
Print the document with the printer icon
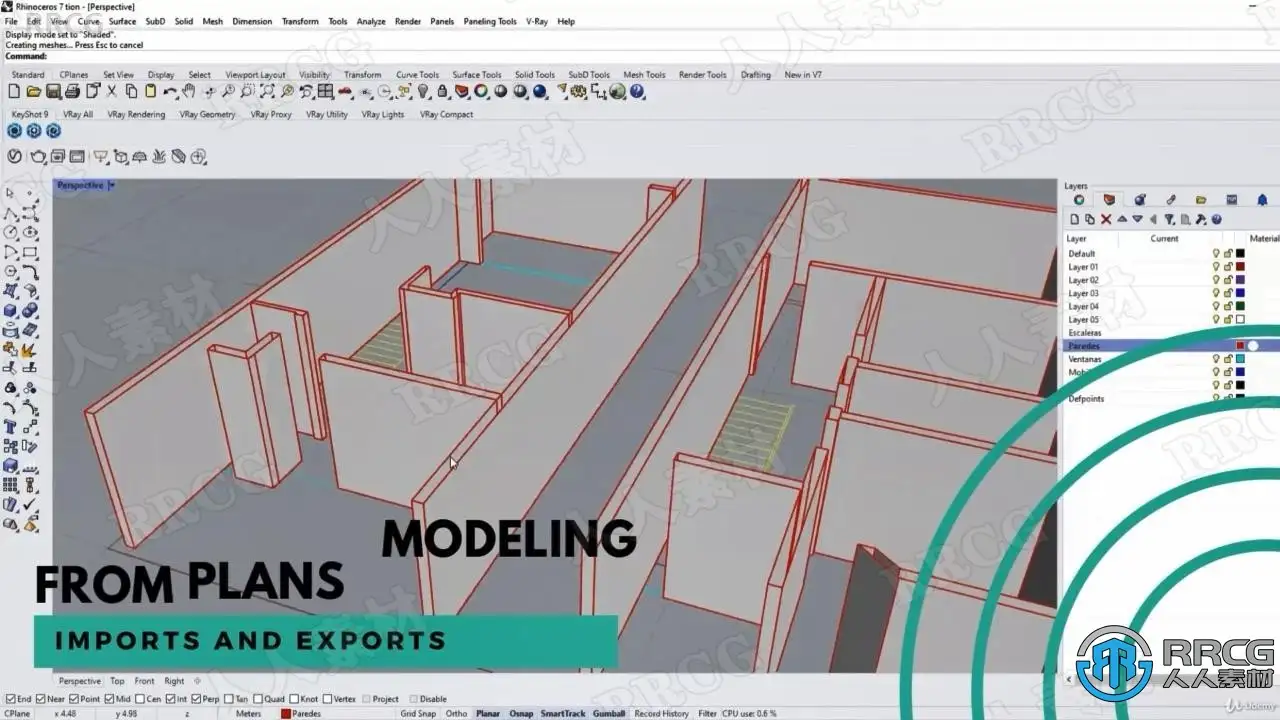[72, 91]
